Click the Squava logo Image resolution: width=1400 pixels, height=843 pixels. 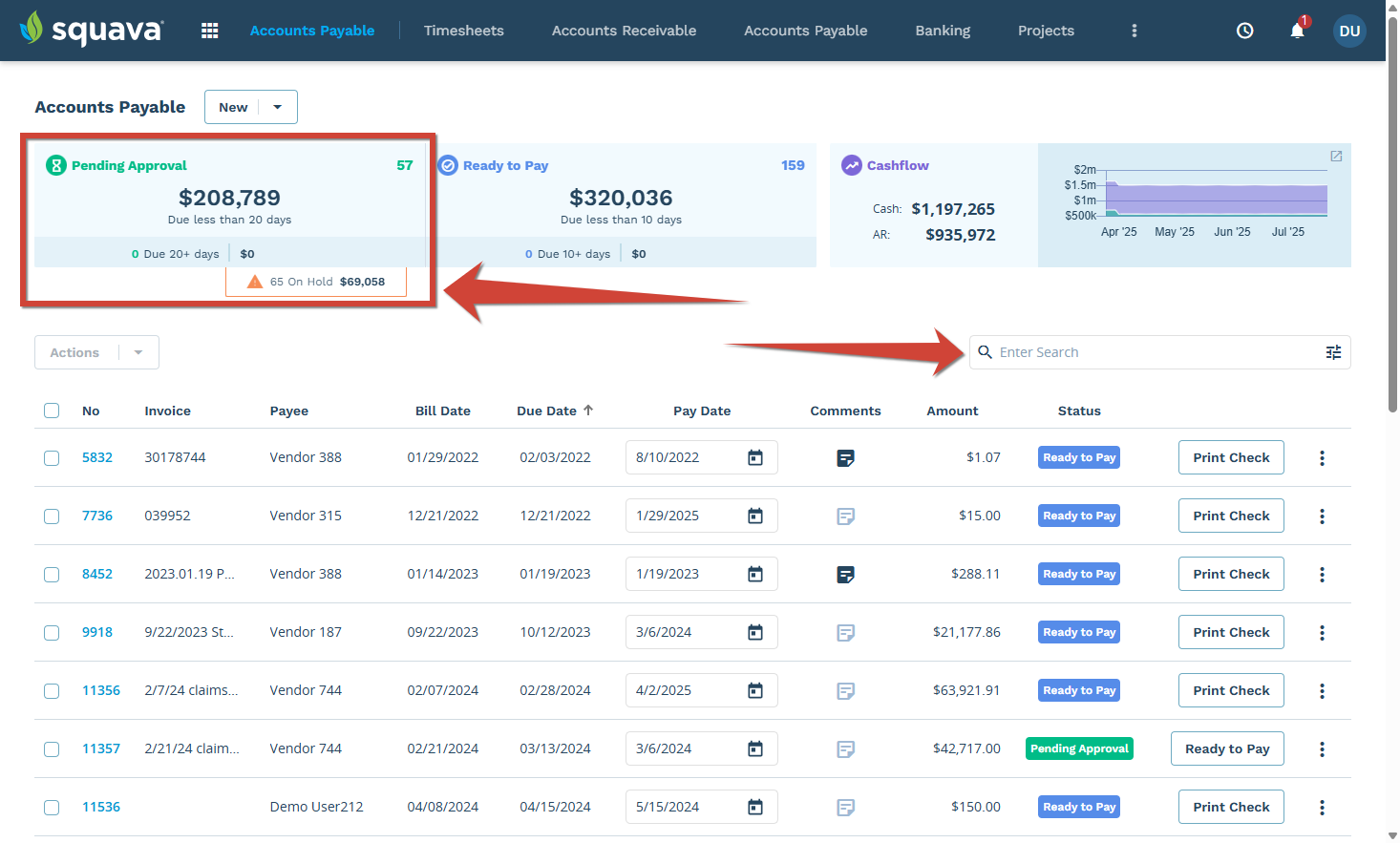coord(92,30)
